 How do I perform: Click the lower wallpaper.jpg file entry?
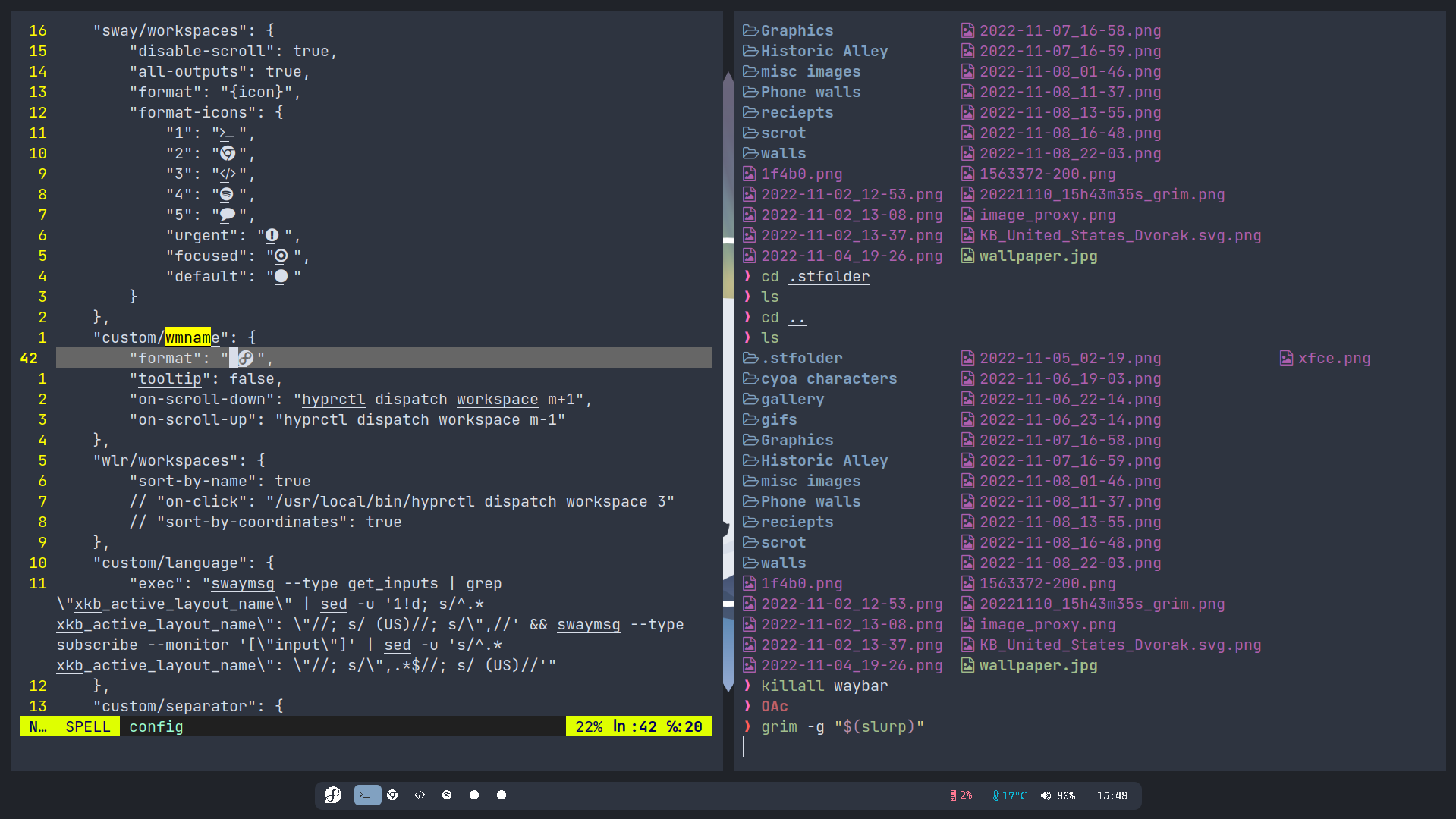(x=1038, y=665)
